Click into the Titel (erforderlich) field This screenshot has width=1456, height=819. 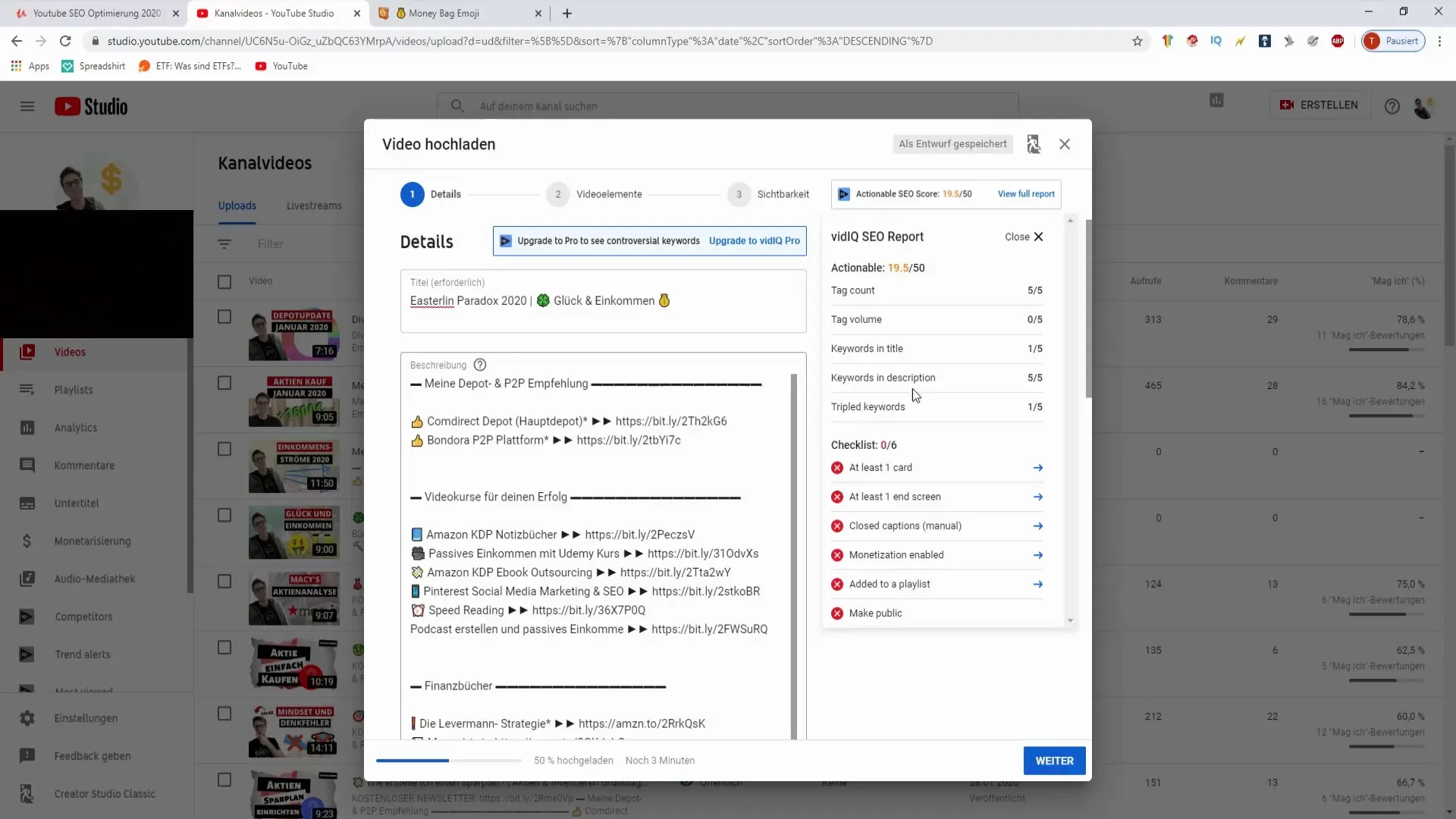click(603, 301)
